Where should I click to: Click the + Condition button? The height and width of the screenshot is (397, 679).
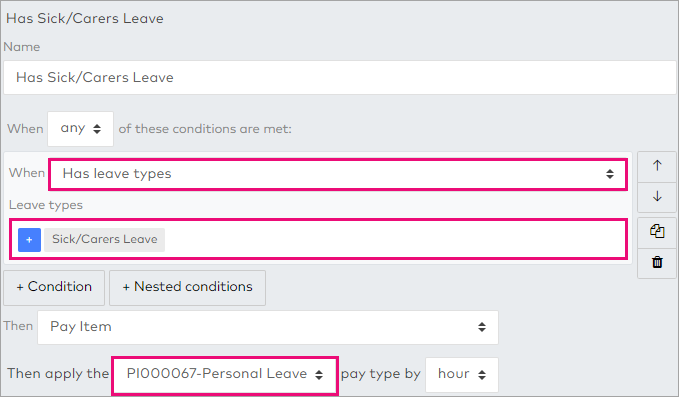[x=54, y=287]
